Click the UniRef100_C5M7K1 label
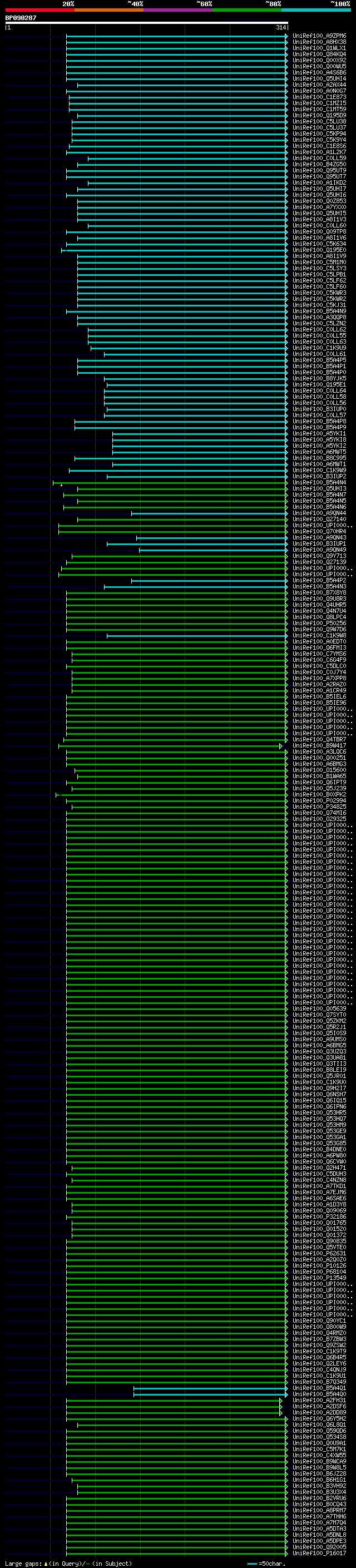The height and width of the screenshot is (1568, 356). pyautogui.click(x=319, y=1450)
